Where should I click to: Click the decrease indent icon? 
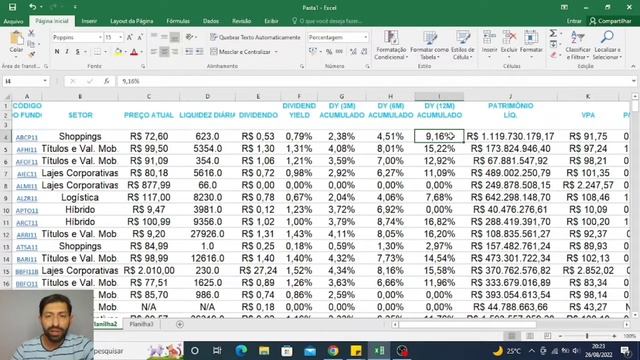[x=189, y=52]
